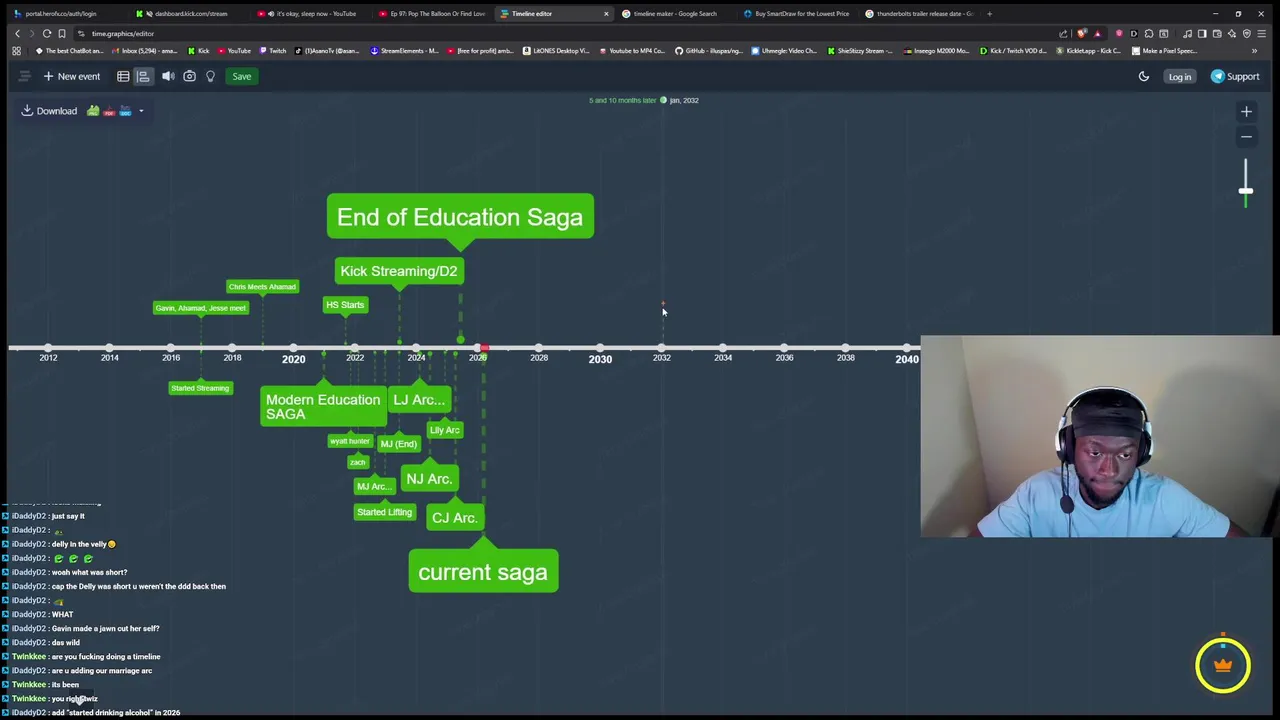Open the Twitch bookmark
Image resolution: width=1280 pixels, height=720 pixels.
click(x=273, y=51)
